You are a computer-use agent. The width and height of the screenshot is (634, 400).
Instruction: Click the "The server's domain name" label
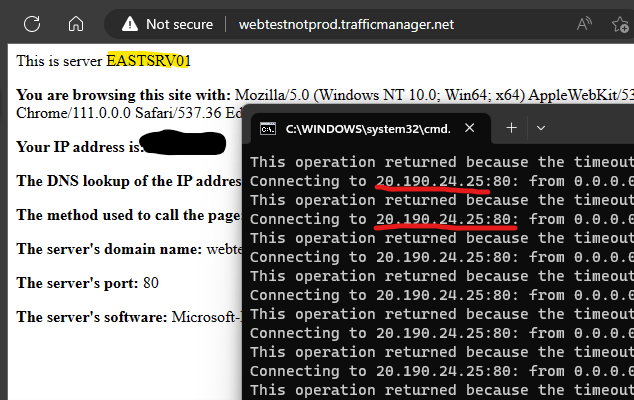[109, 249]
